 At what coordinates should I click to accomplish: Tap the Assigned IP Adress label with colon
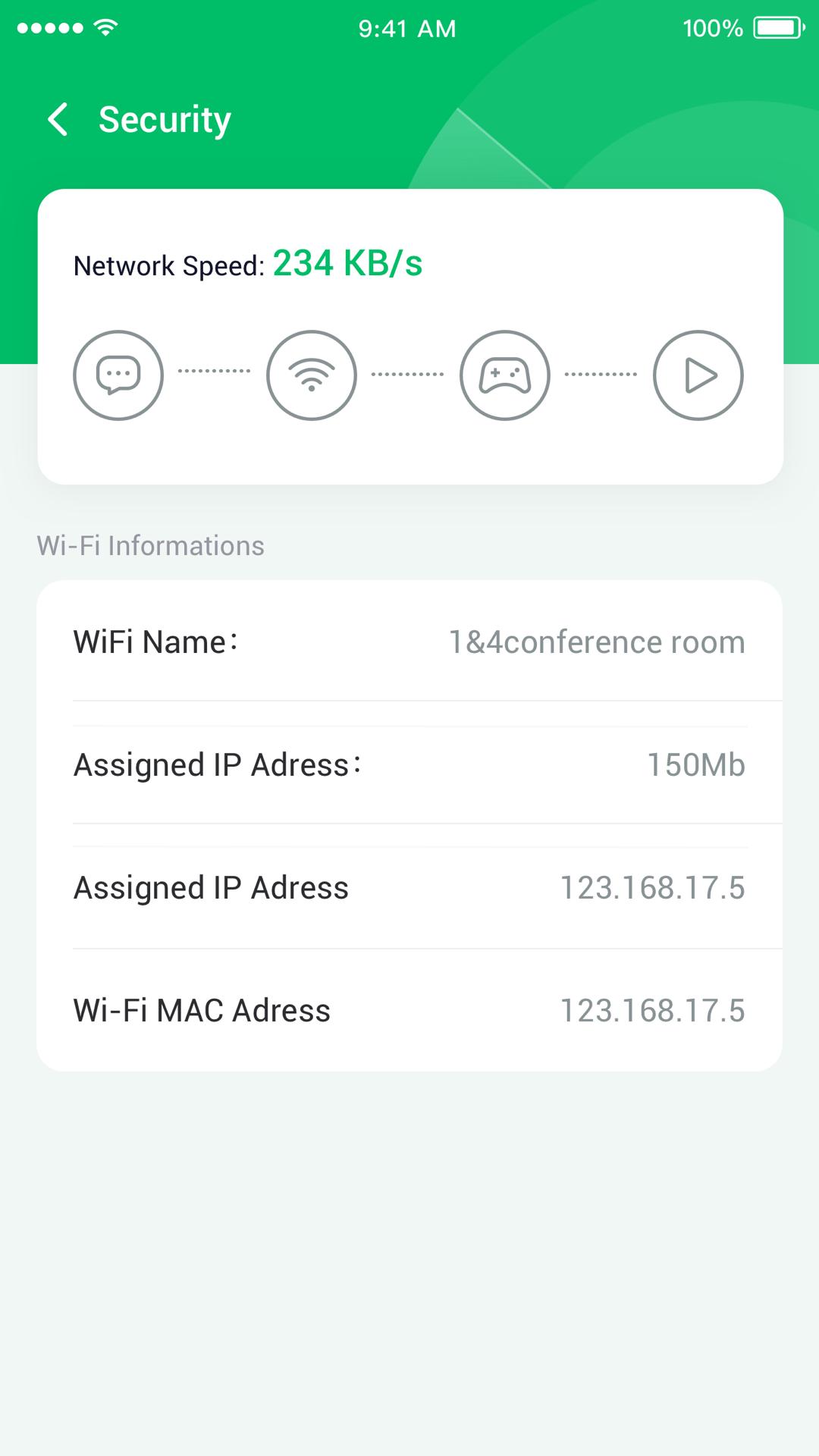tap(217, 764)
